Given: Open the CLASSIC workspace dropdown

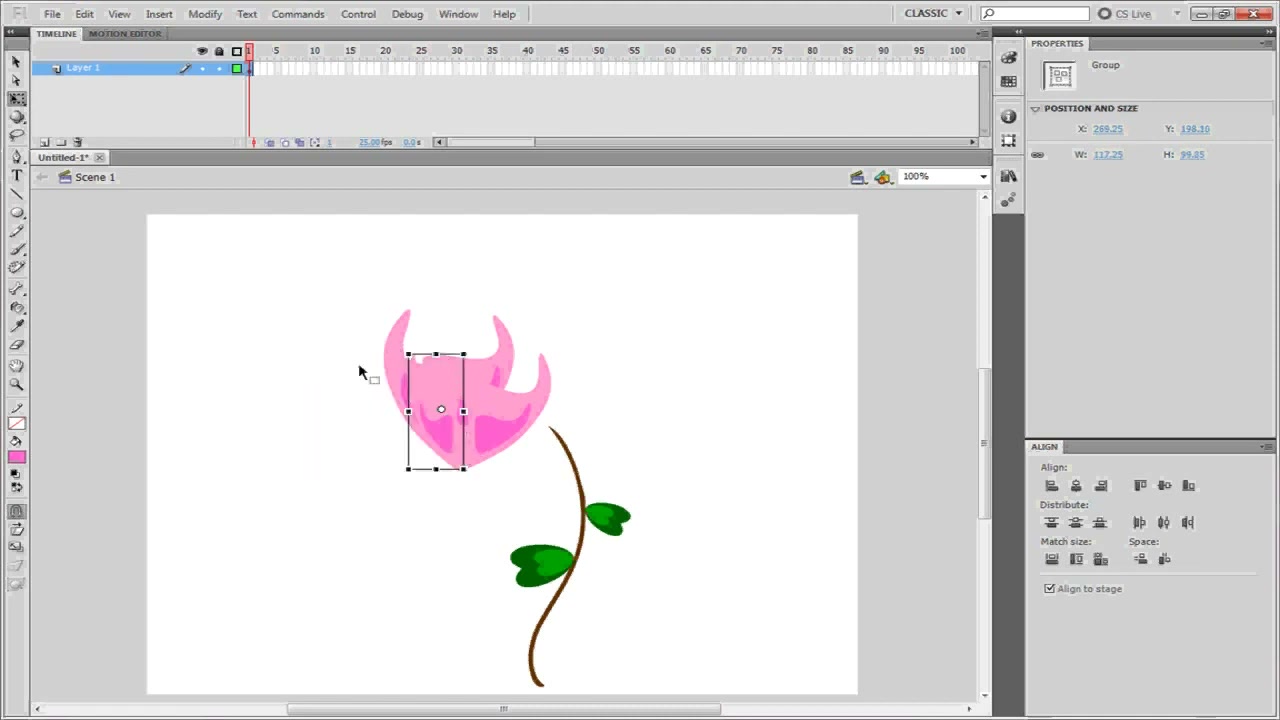Looking at the screenshot, I should [933, 13].
